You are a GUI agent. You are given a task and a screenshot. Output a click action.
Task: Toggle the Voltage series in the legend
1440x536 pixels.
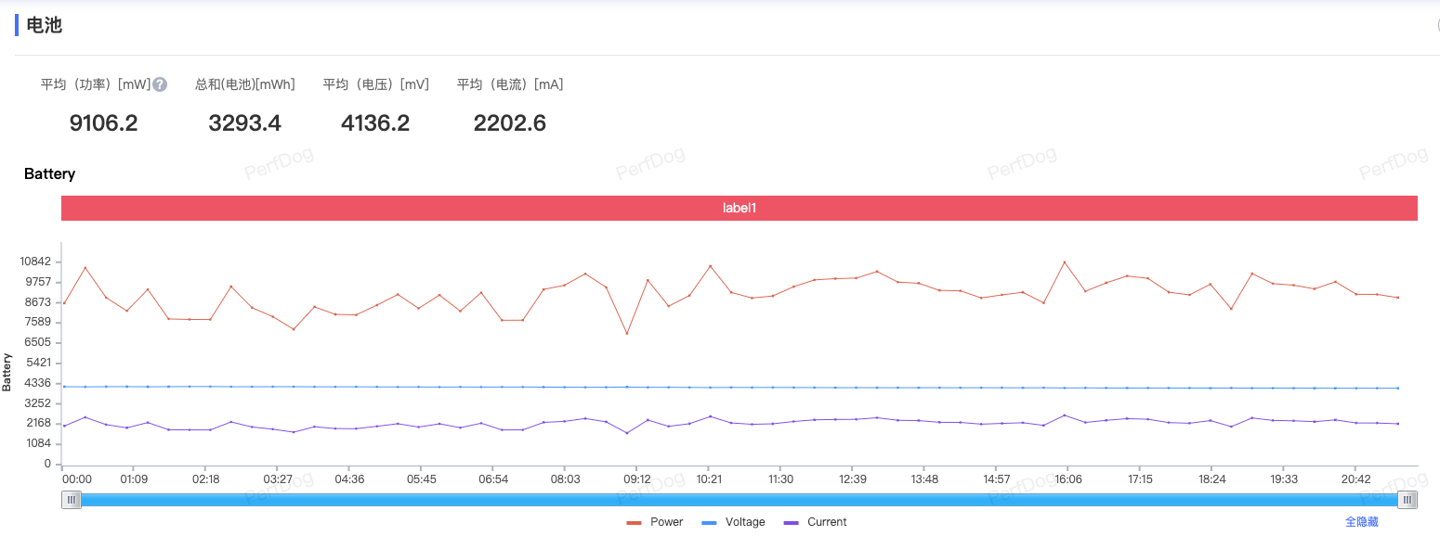[x=744, y=522]
